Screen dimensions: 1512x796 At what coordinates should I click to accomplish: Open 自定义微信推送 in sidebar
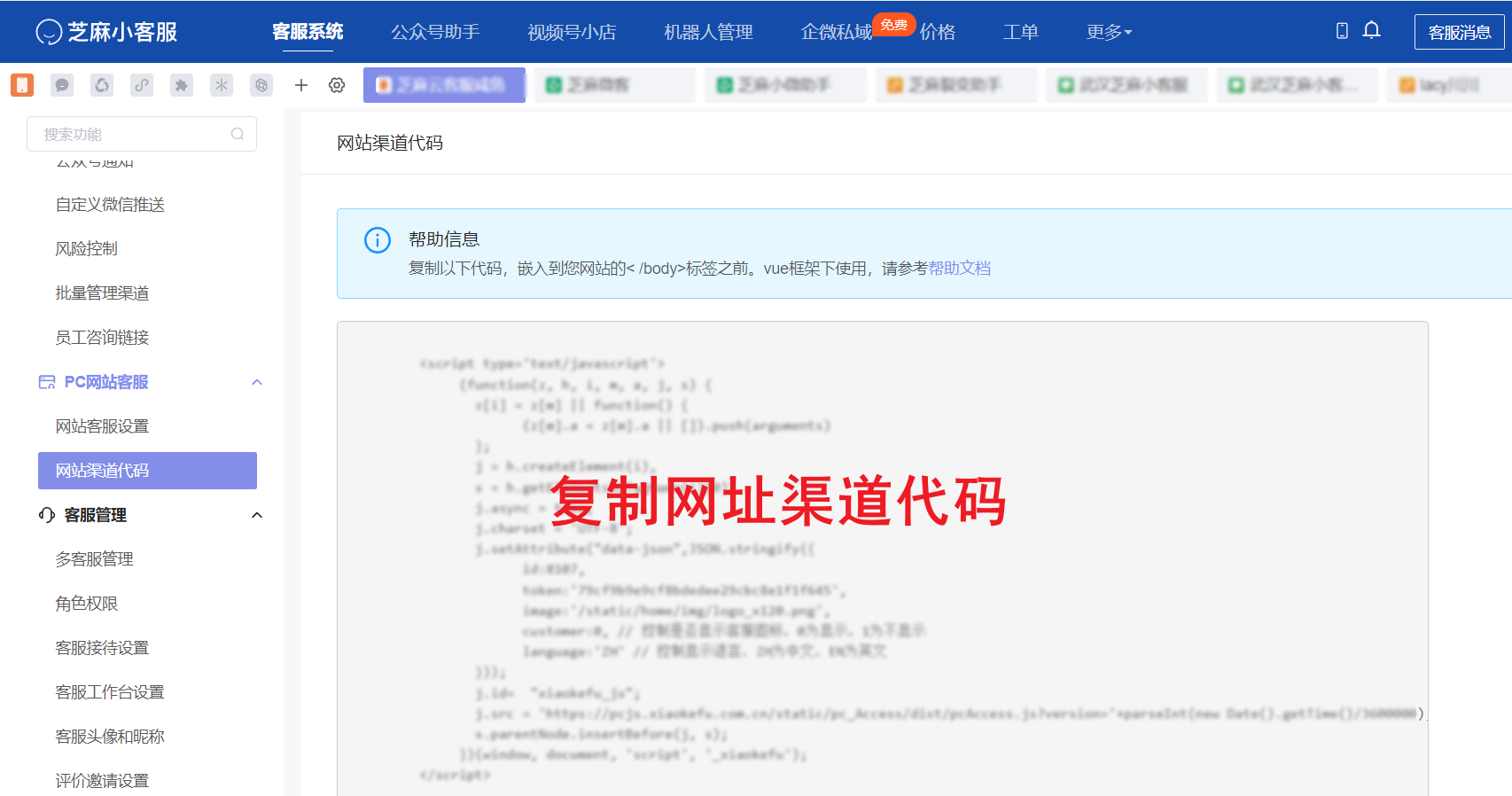click(x=110, y=205)
